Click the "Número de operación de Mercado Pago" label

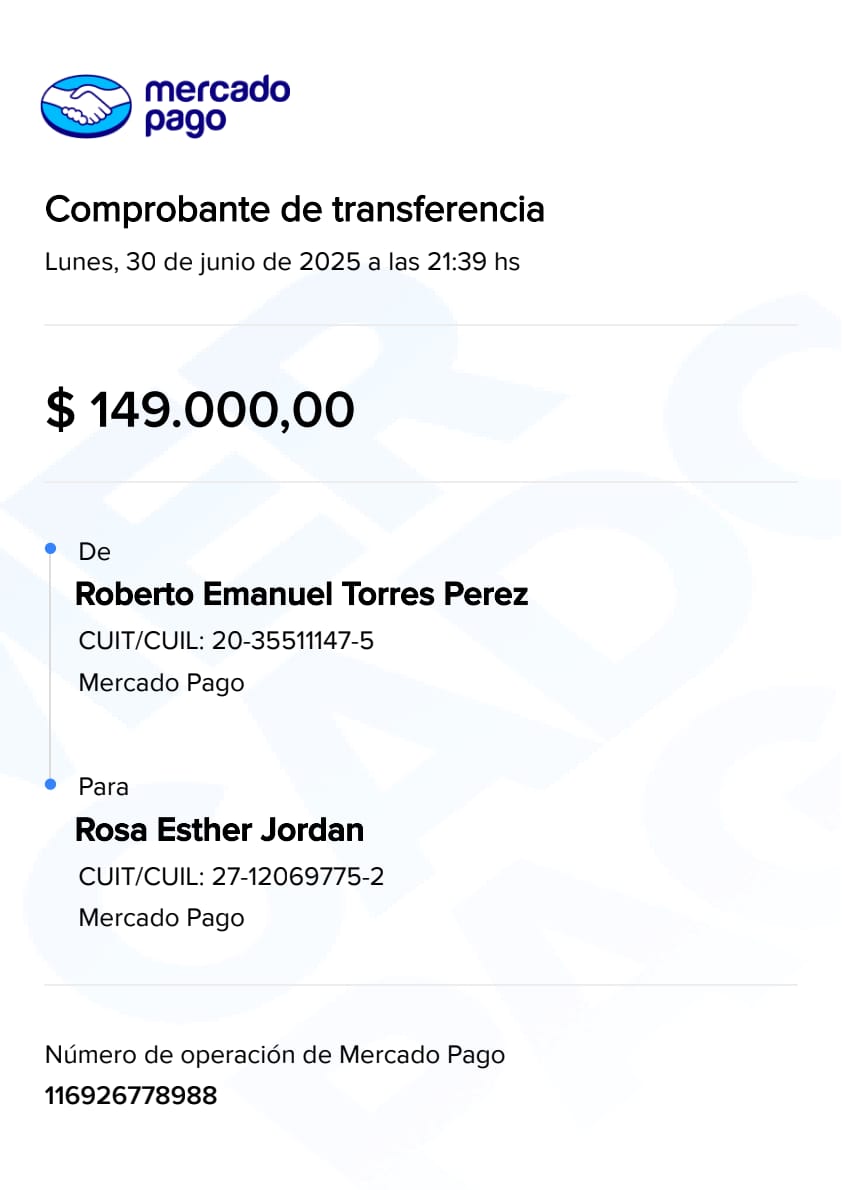[275, 1055]
